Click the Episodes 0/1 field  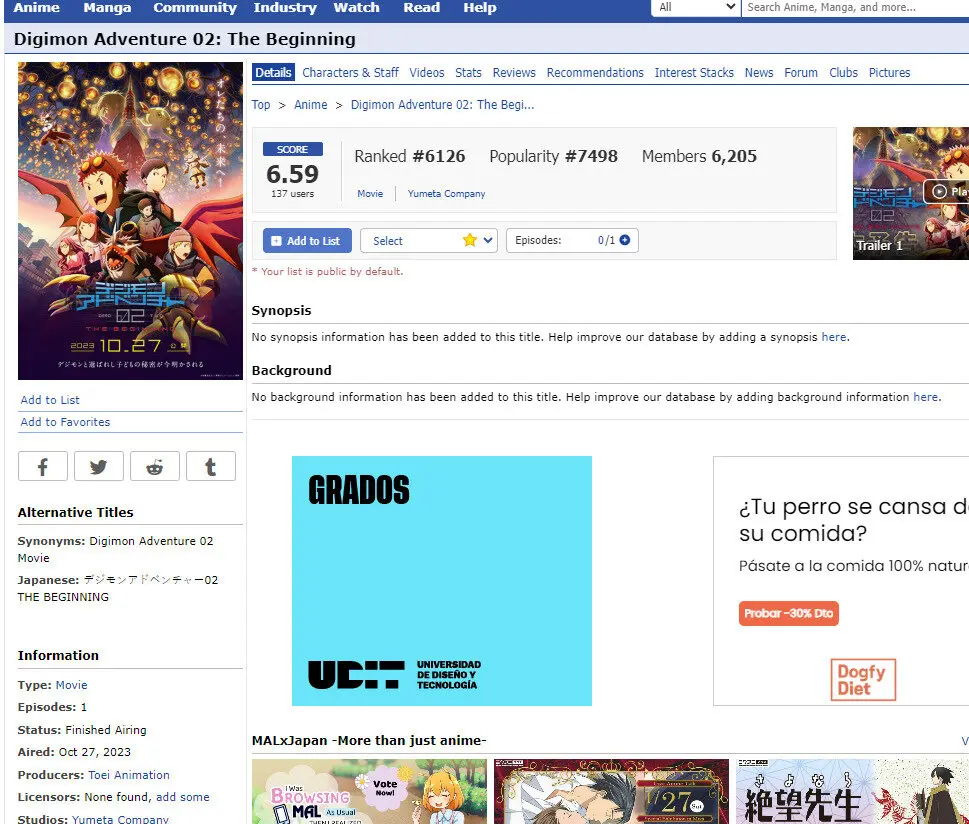click(x=572, y=240)
